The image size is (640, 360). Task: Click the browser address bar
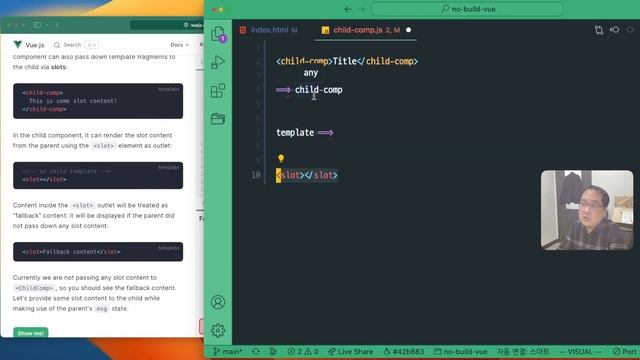(x=167, y=25)
